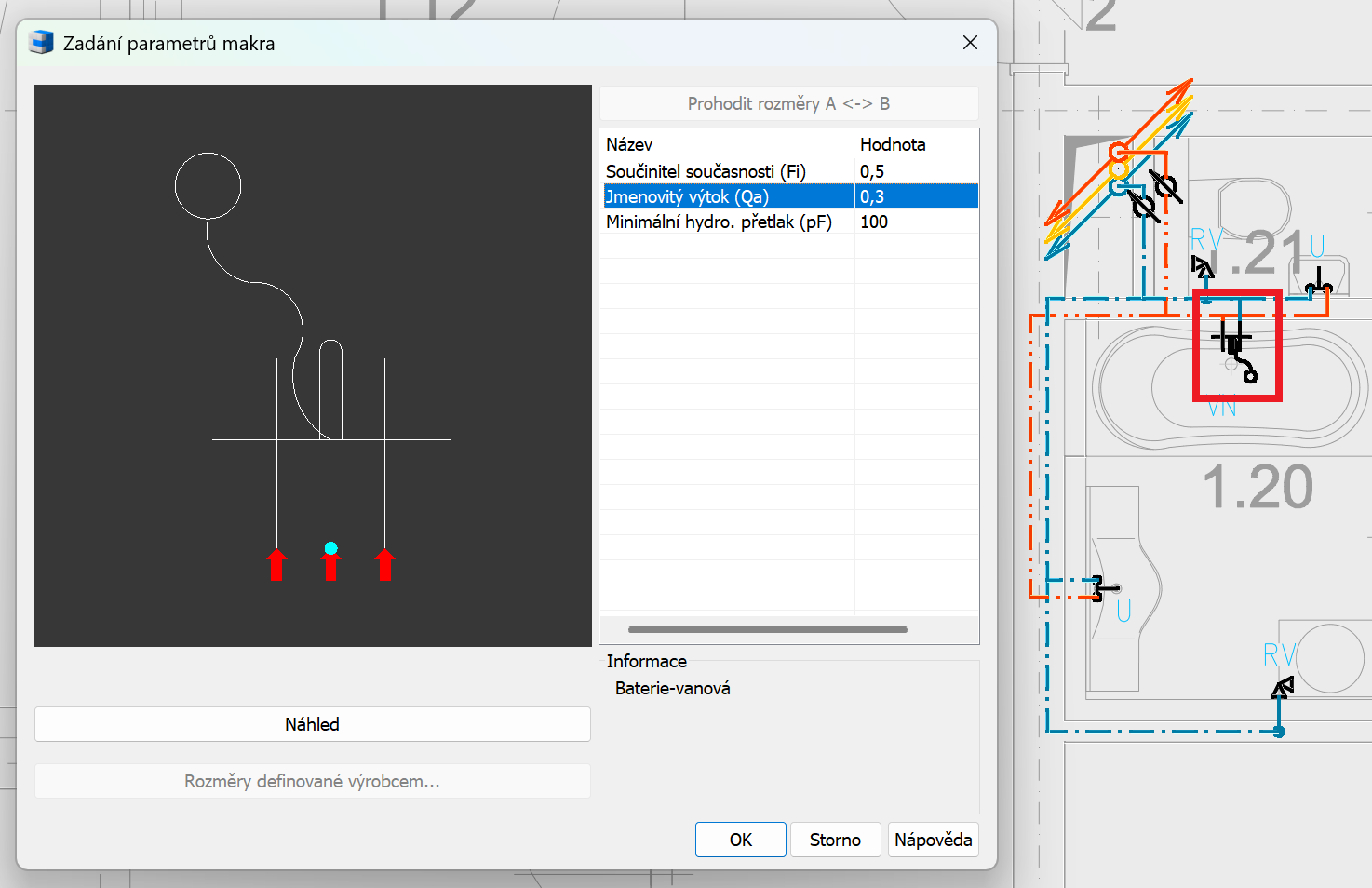Click the washbasin tap symbol near U label

(x=1106, y=588)
